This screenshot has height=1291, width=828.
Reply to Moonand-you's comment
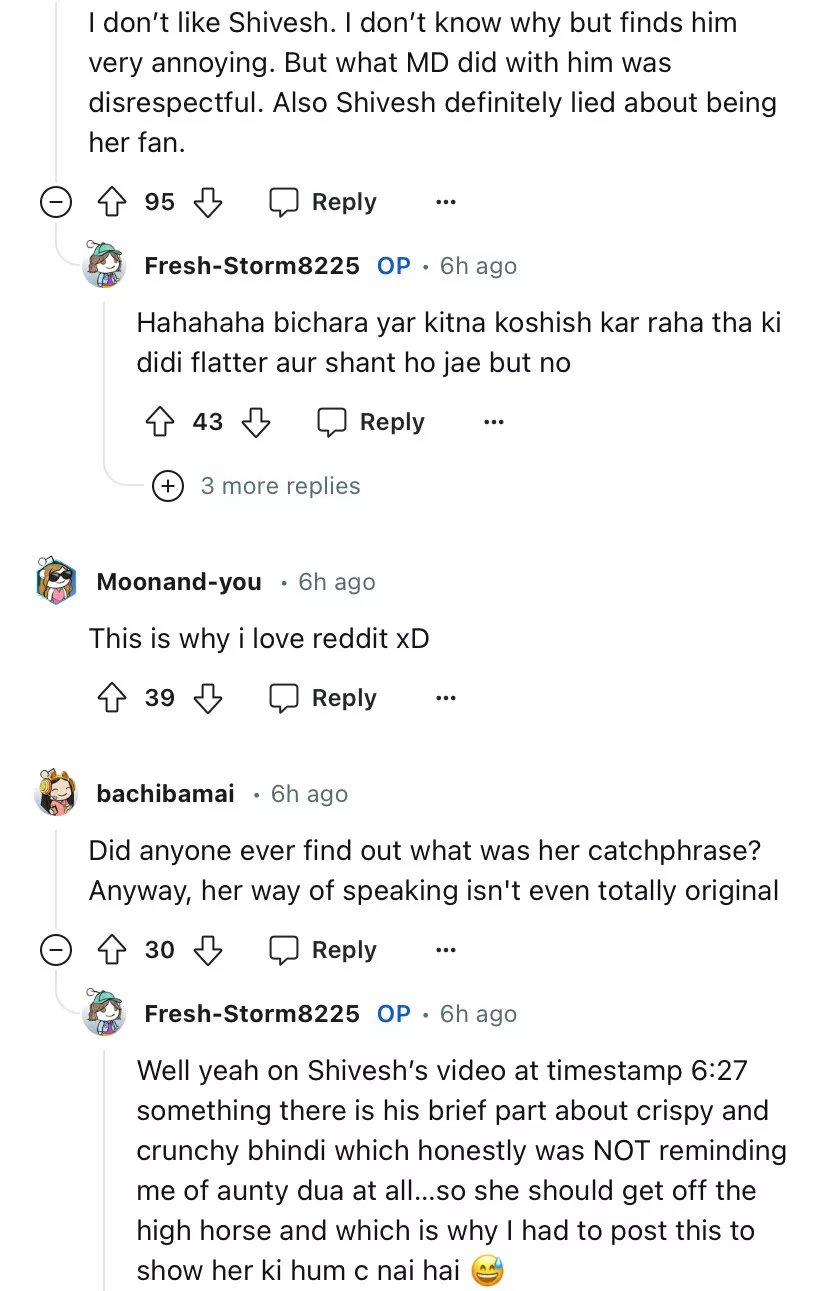click(x=323, y=698)
